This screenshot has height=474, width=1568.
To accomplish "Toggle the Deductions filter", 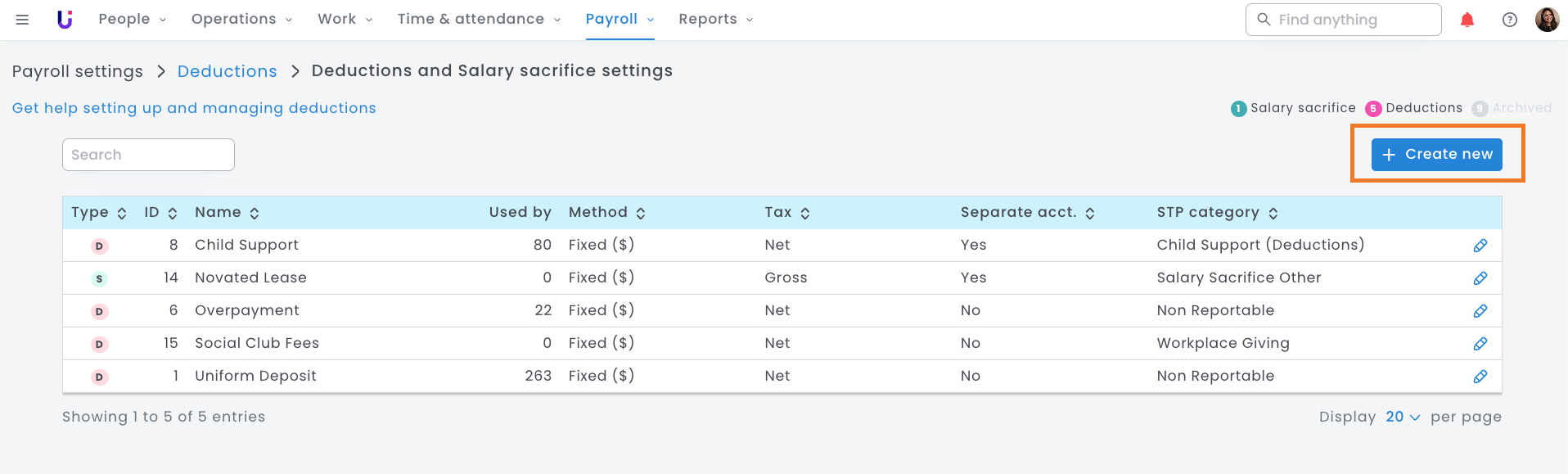I will [x=1414, y=108].
